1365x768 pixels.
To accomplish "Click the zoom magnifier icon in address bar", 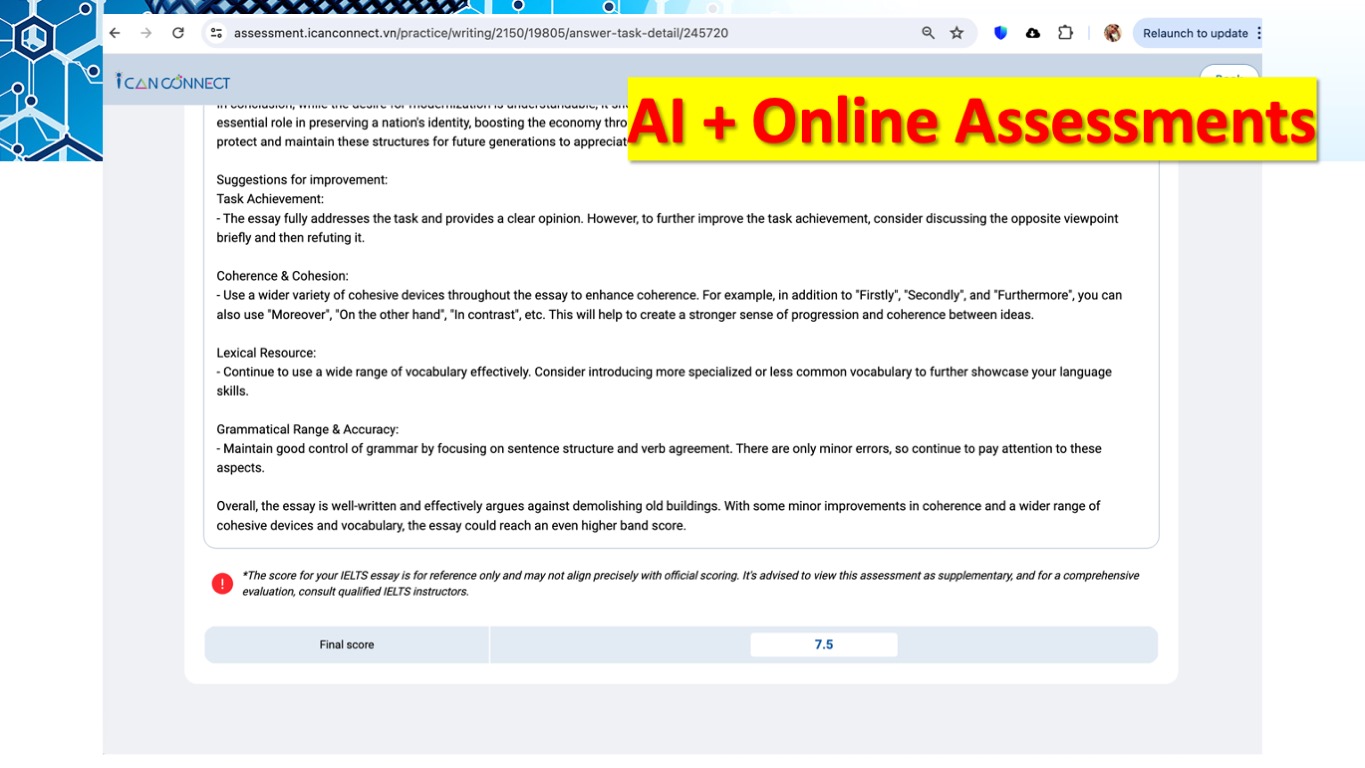I will point(928,33).
